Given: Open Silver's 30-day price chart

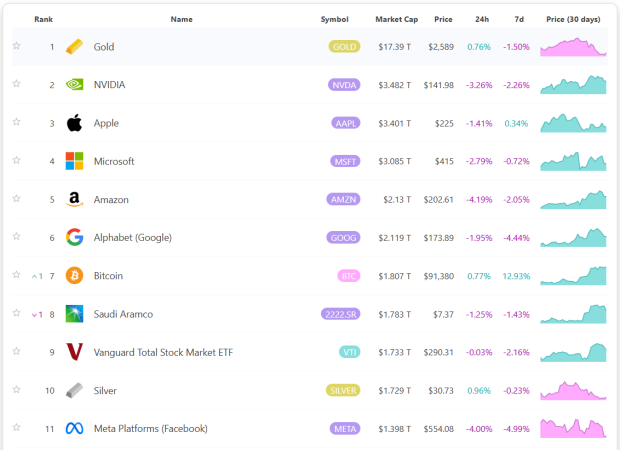Looking at the screenshot, I should [x=573, y=391].
